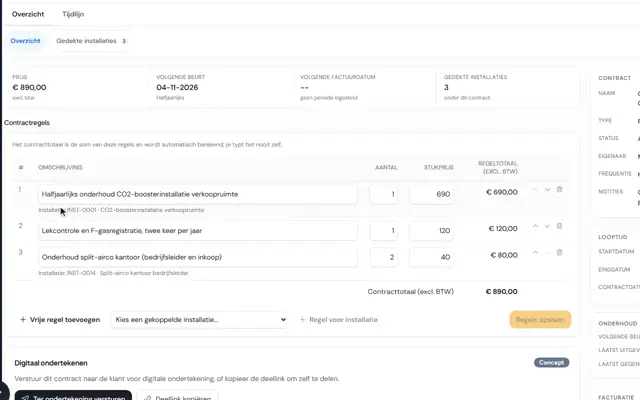This screenshot has width=640, height=400.
Task: Click the Contractregels heading
Action: coord(27,123)
